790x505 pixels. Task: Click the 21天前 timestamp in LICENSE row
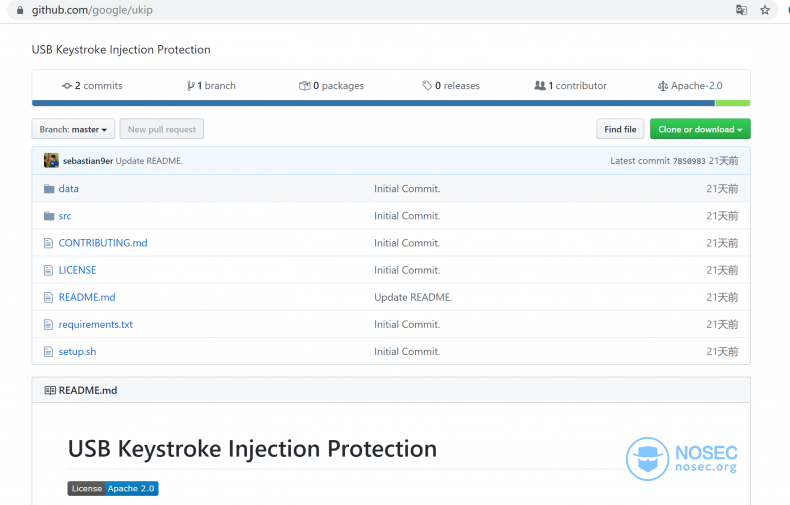722,270
